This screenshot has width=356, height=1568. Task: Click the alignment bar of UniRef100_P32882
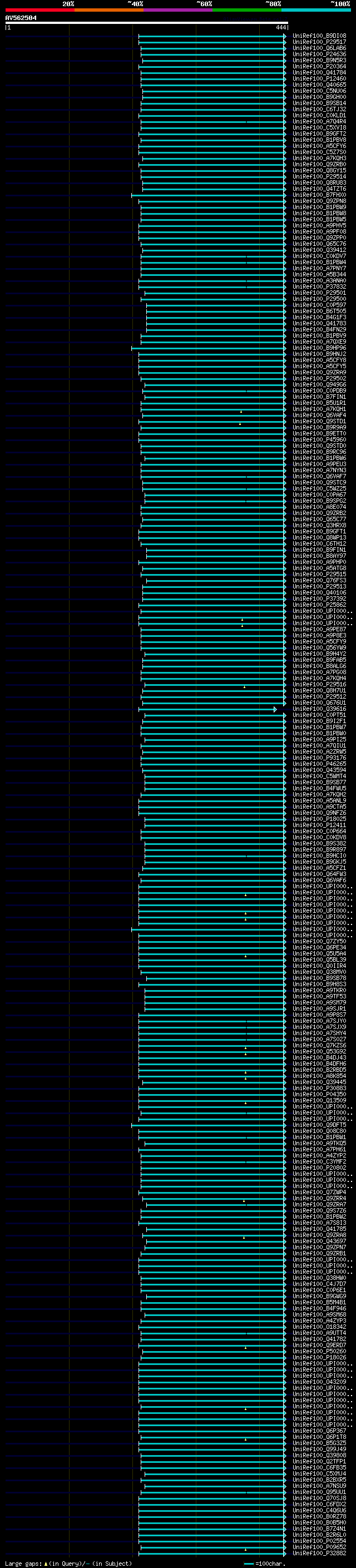click(212, 1554)
